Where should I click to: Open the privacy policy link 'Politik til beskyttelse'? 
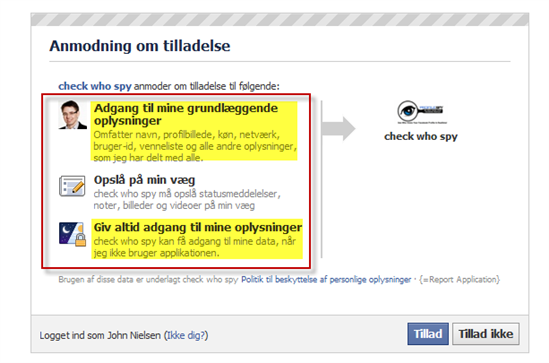pos(326,279)
